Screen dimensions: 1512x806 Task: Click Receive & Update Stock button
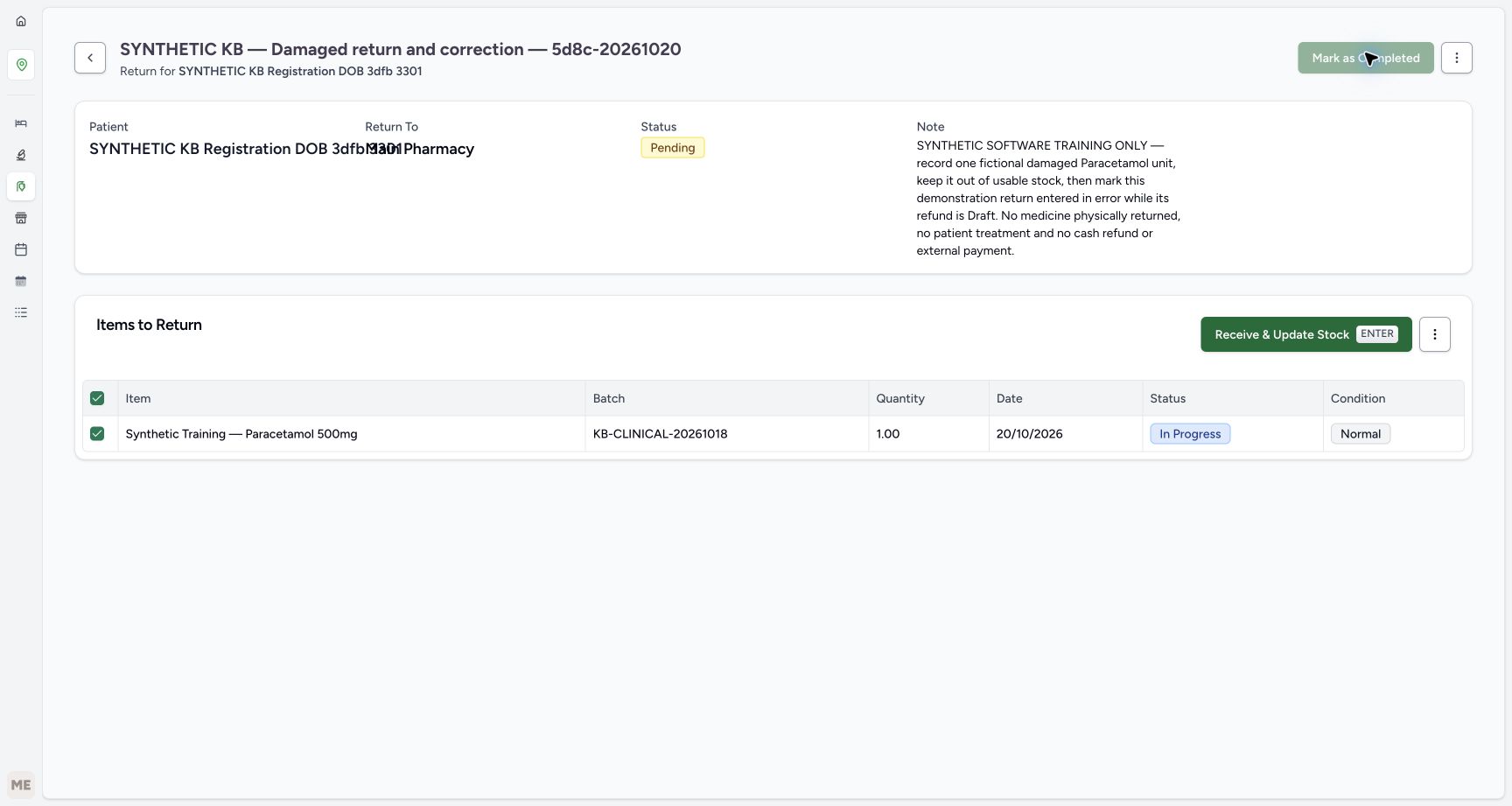pyautogui.click(x=1306, y=334)
